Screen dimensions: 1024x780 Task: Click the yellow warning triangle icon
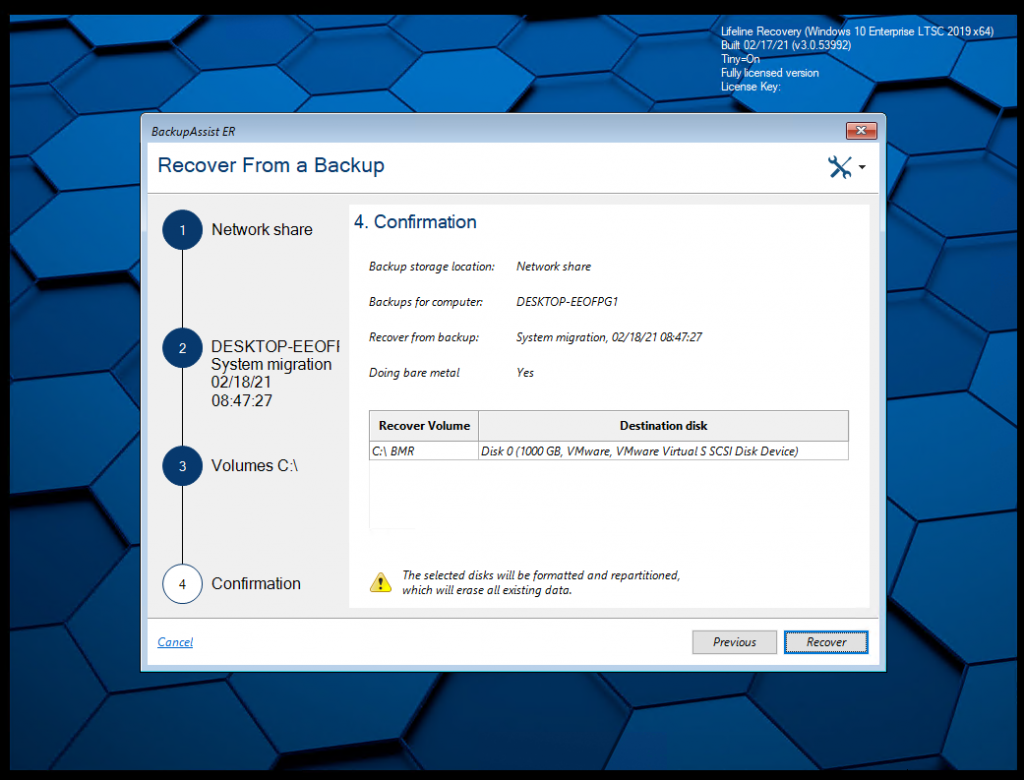click(x=381, y=583)
